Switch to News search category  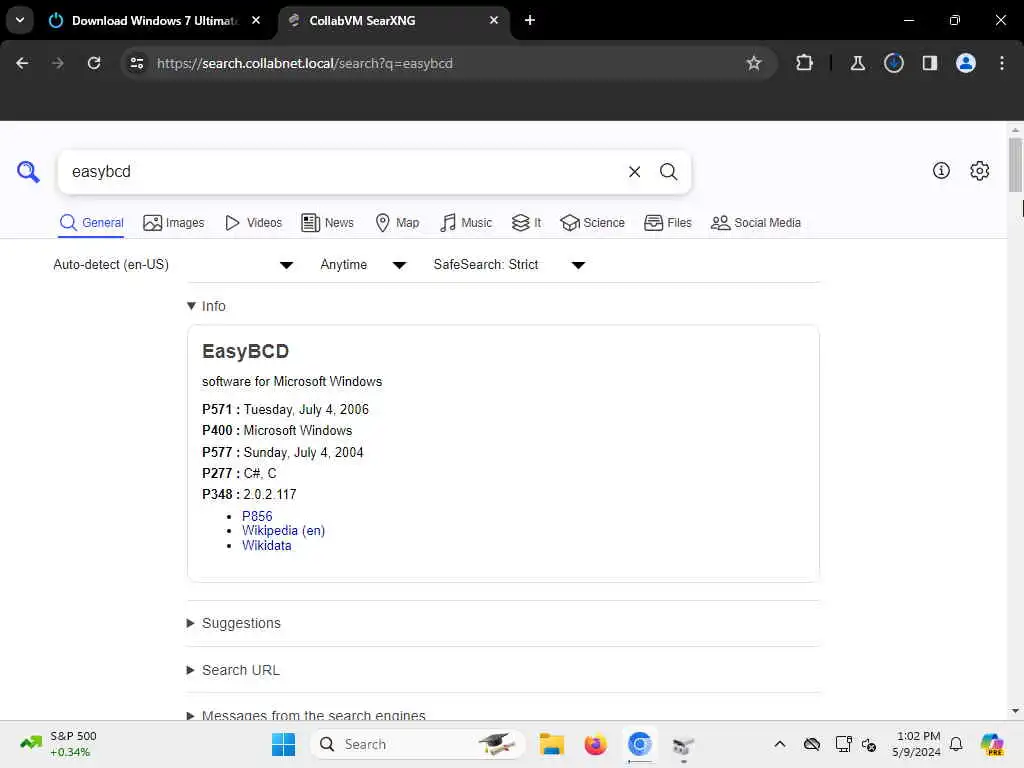(327, 223)
